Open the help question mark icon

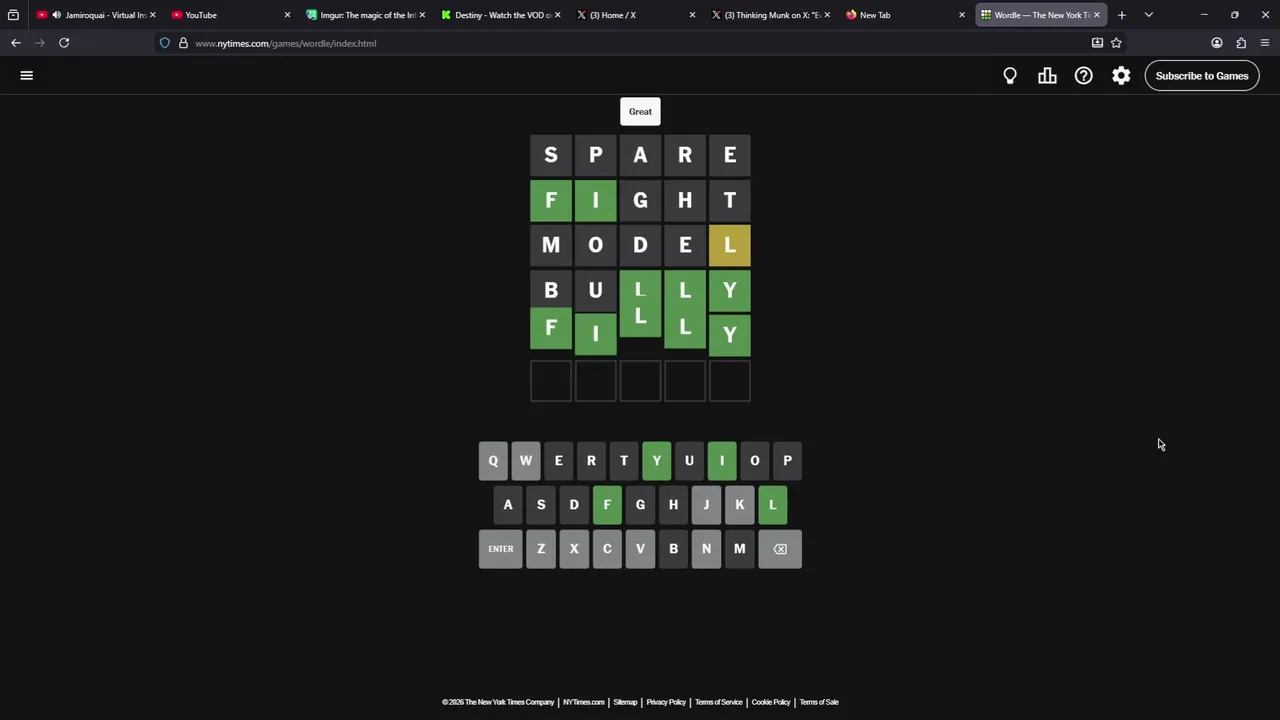coord(1084,76)
